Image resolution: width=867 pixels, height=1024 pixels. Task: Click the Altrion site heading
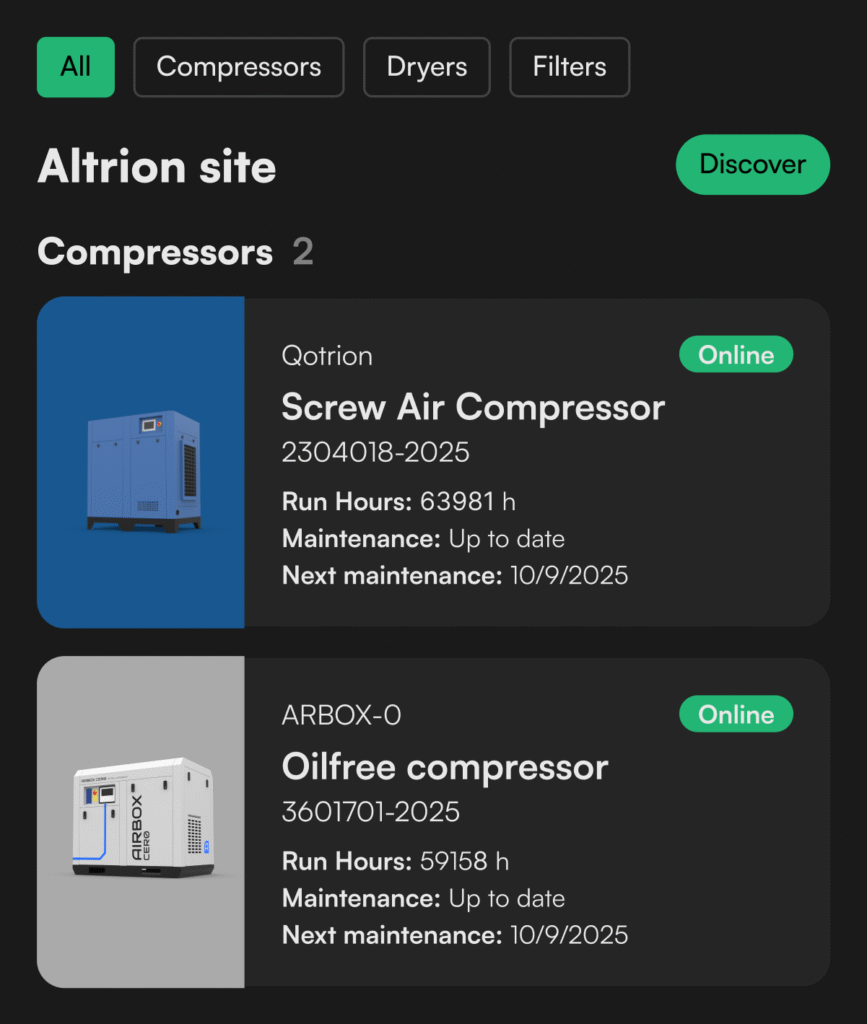point(157,166)
